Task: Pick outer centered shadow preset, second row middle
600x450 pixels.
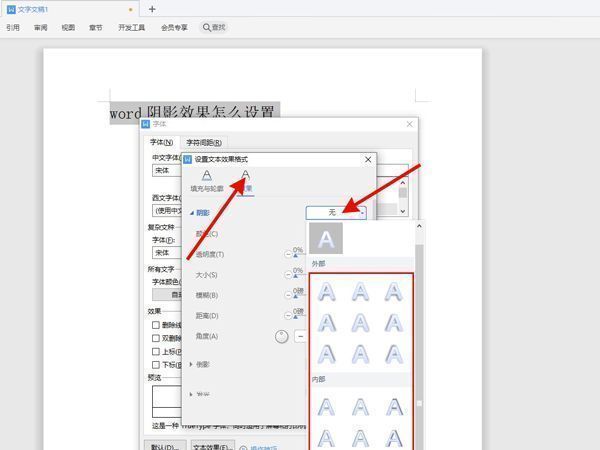Action: (x=360, y=323)
